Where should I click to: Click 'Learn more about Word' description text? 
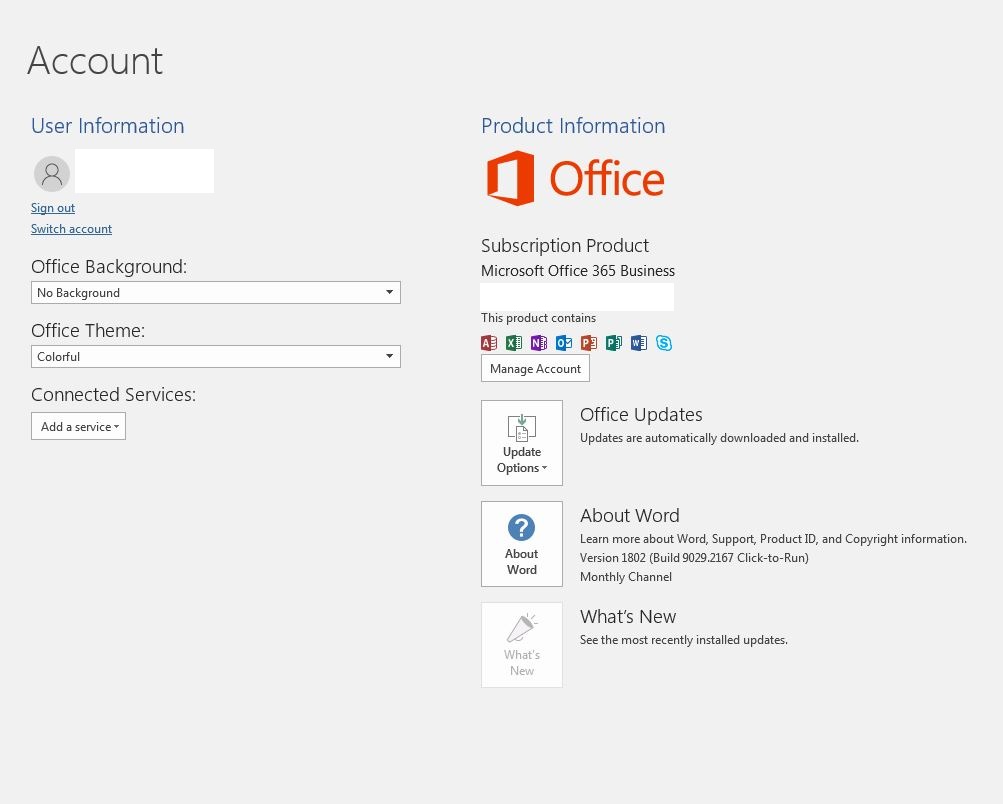tap(773, 539)
